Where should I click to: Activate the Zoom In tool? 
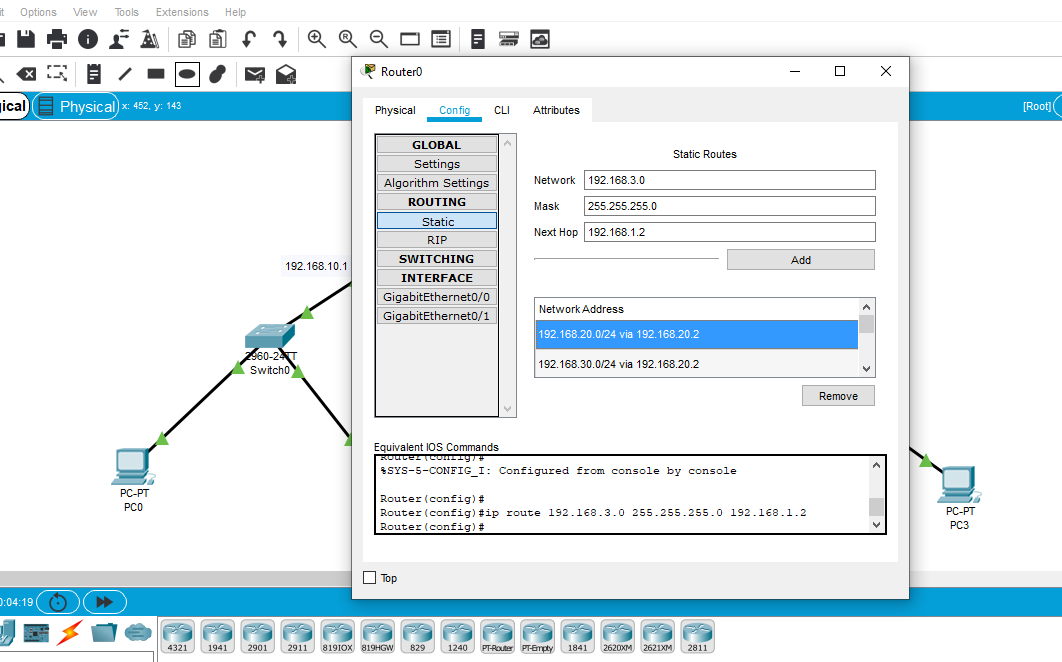point(316,39)
